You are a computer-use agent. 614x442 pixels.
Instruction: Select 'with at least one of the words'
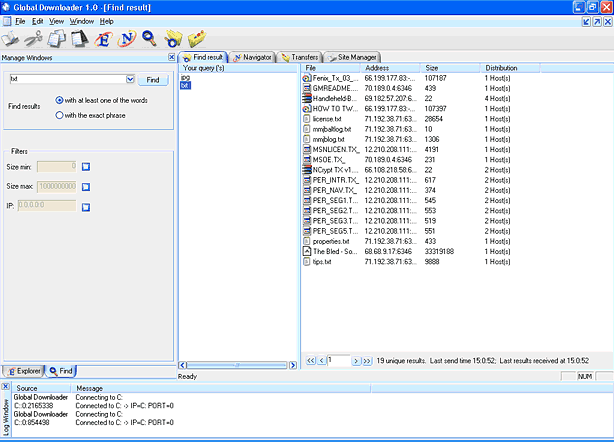coord(59,100)
